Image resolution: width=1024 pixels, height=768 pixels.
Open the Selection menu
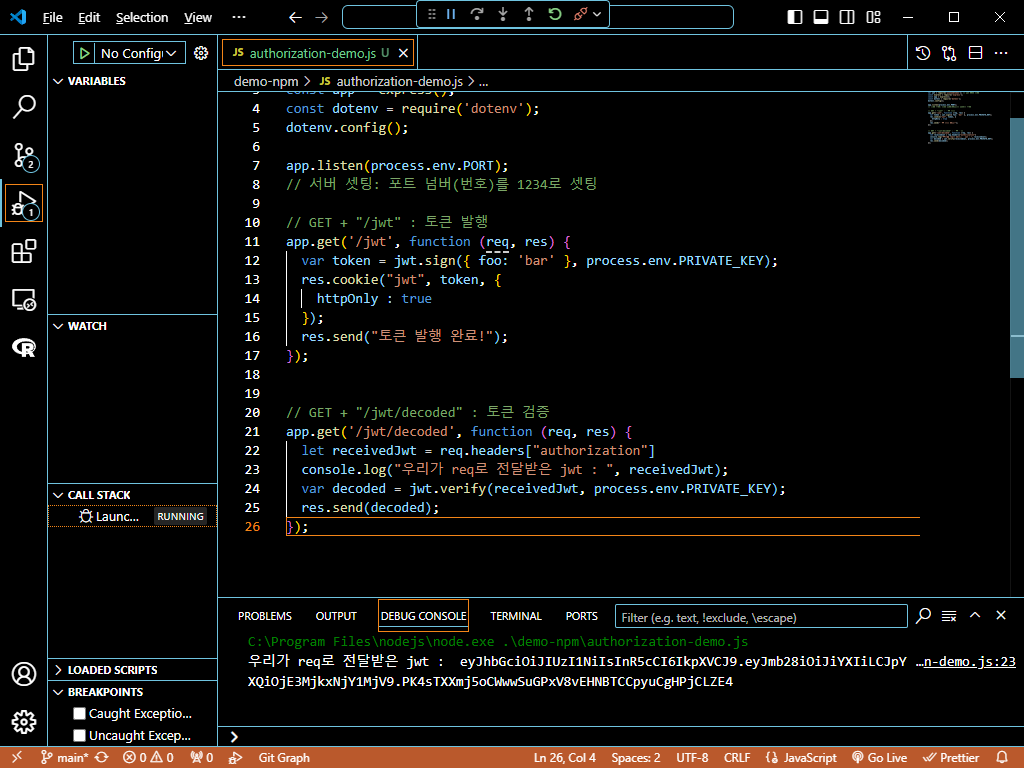click(x=142, y=18)
